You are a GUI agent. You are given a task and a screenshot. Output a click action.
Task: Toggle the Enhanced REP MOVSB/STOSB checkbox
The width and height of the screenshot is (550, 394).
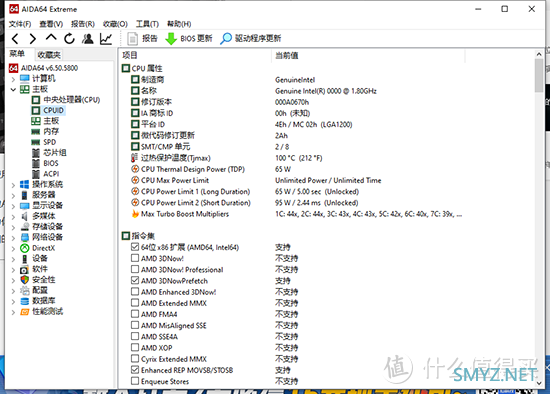click(x=135, y=370)
